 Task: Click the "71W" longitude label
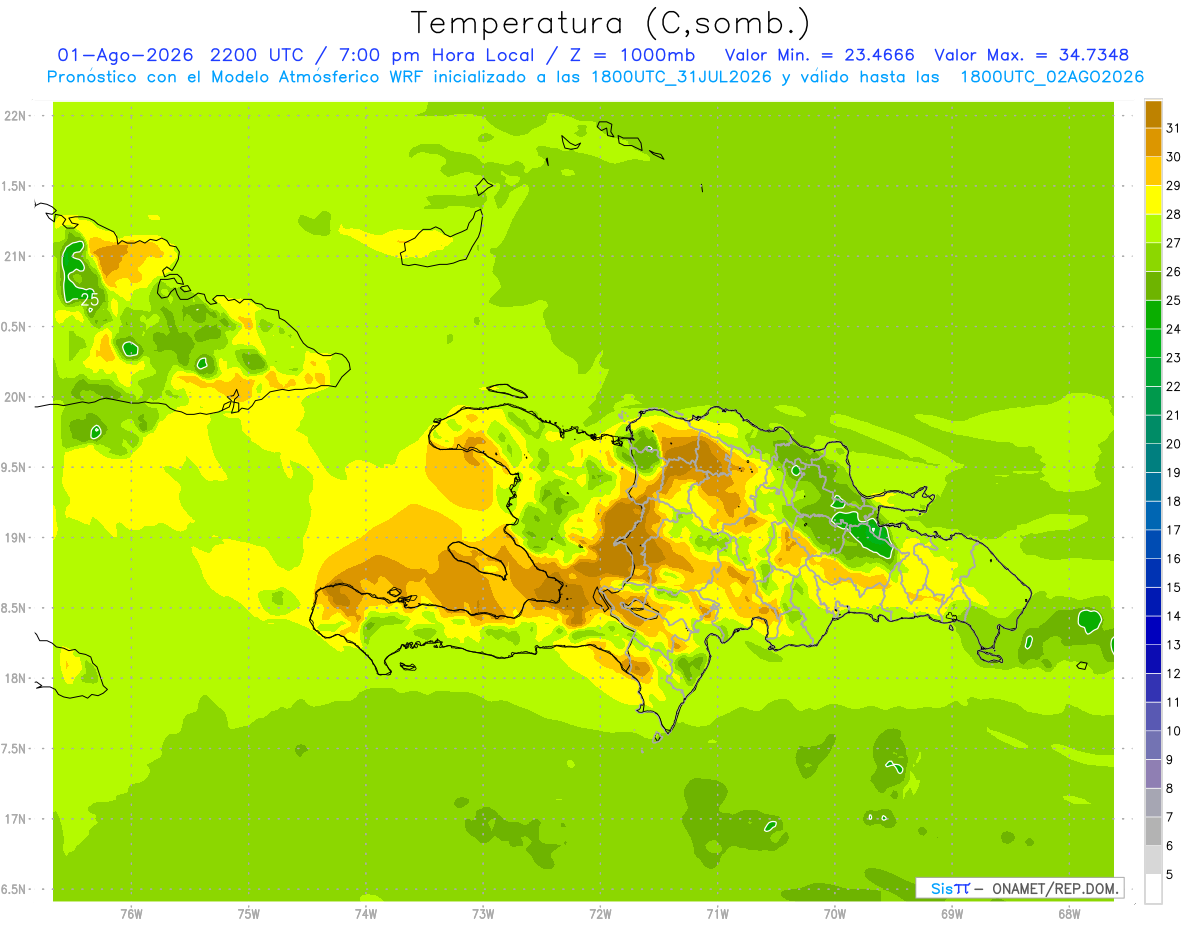coord(717,914)
